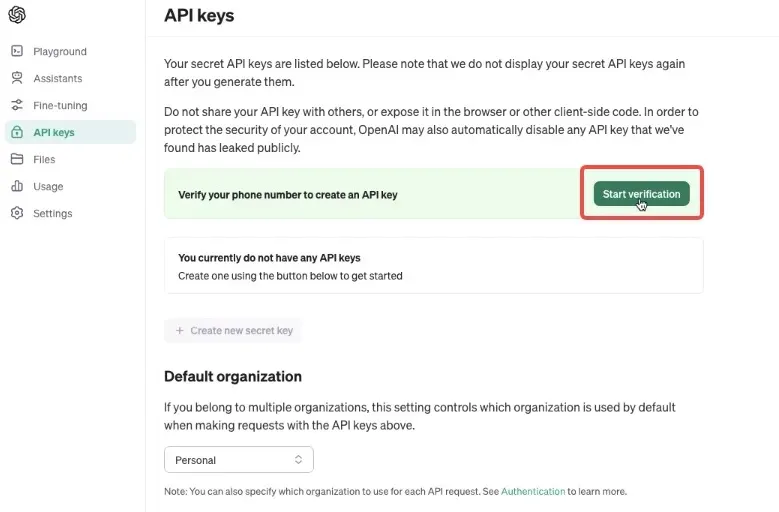This screenshot has height=512, width=779.
Task: Click Create new secret key button
Action: 233,330
